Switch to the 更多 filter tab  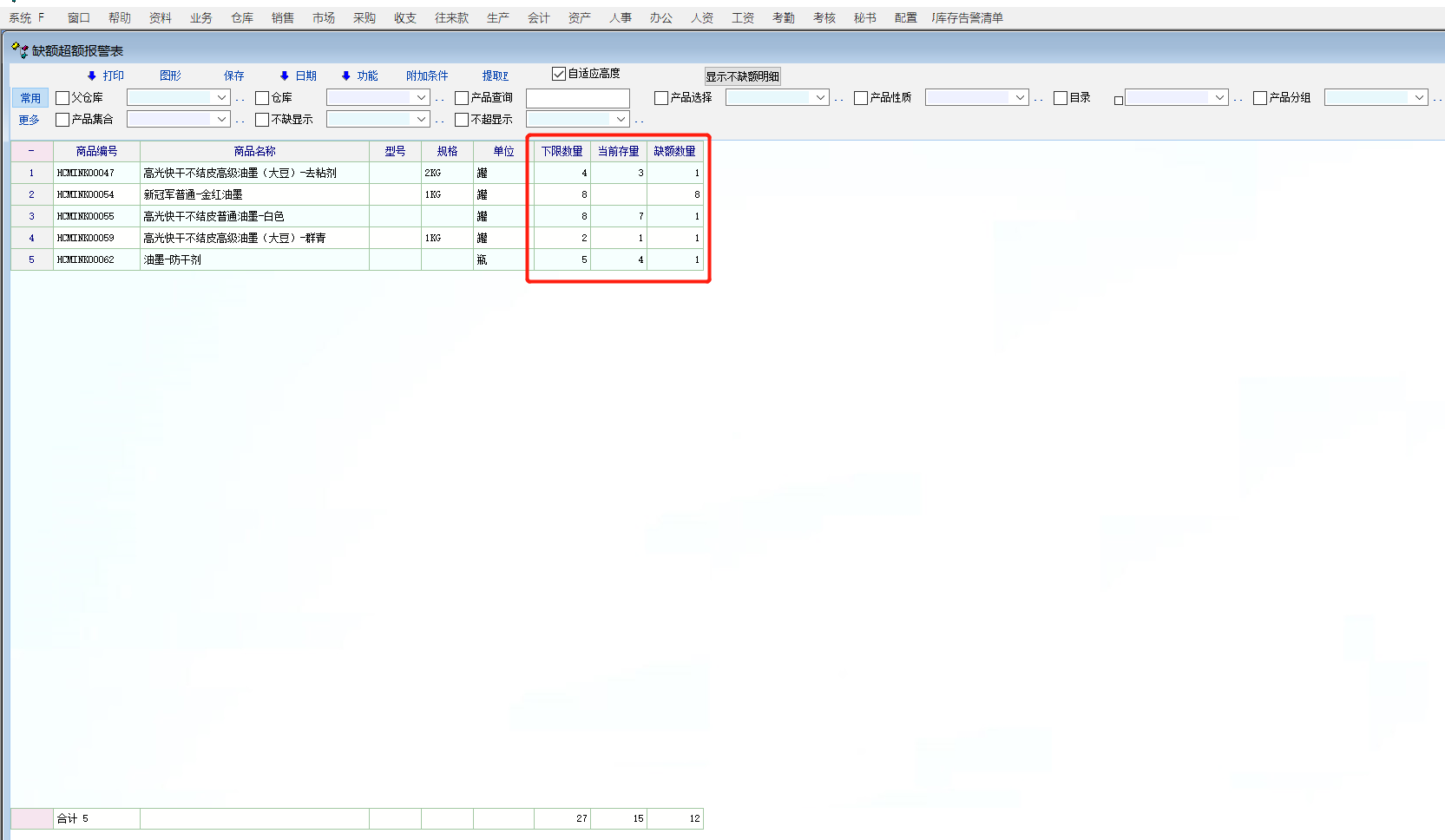(x=30, y=120)
